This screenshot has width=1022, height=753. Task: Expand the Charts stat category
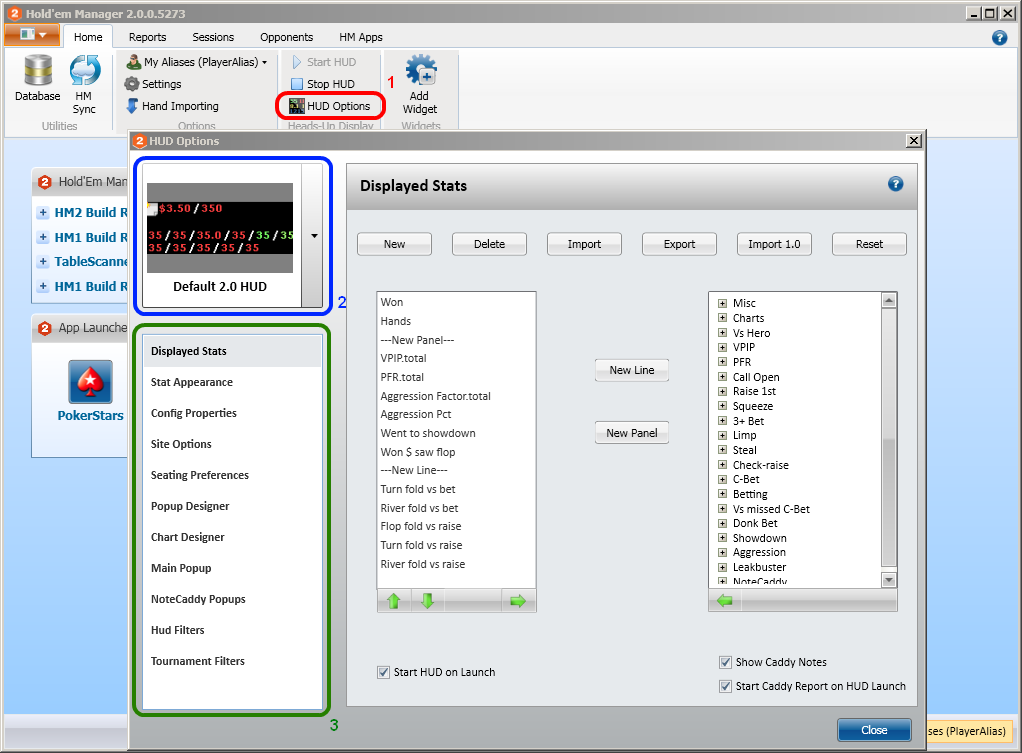(x=722, y=318)
